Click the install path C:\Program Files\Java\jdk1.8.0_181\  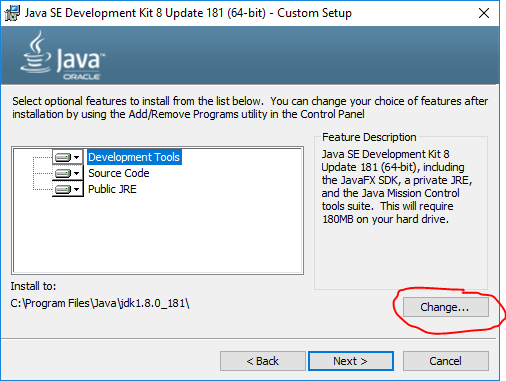coord(100,303)
